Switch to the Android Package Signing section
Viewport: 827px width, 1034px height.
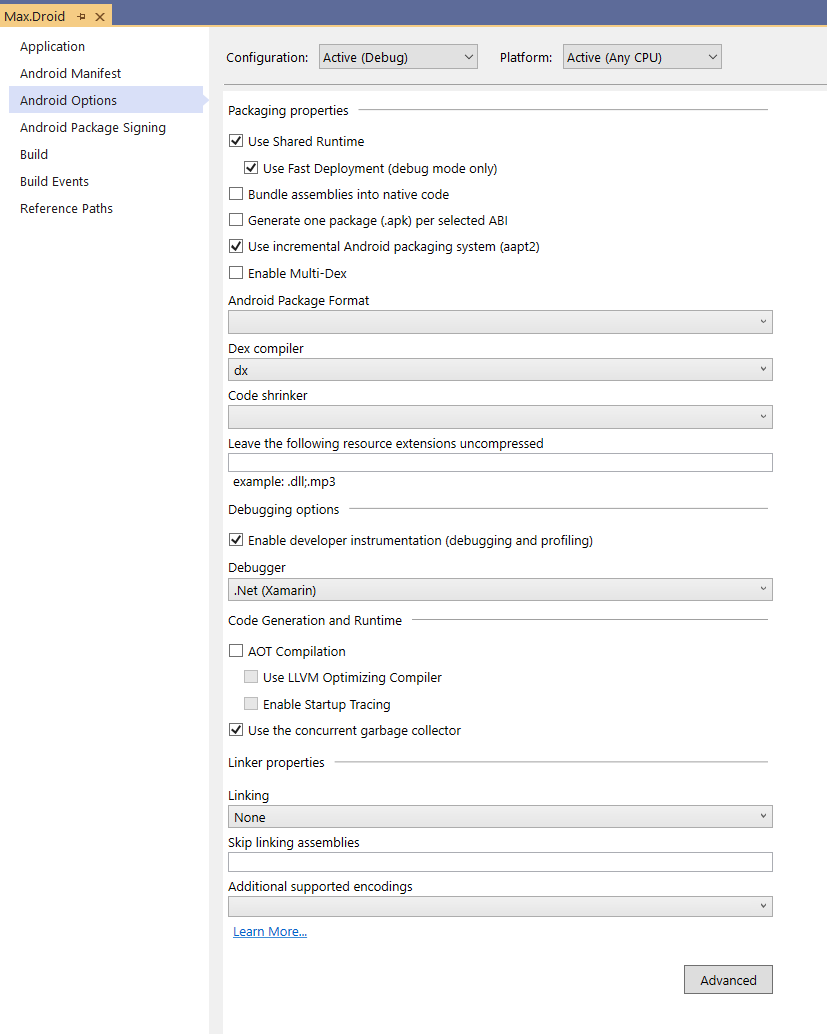coord(92,127)
